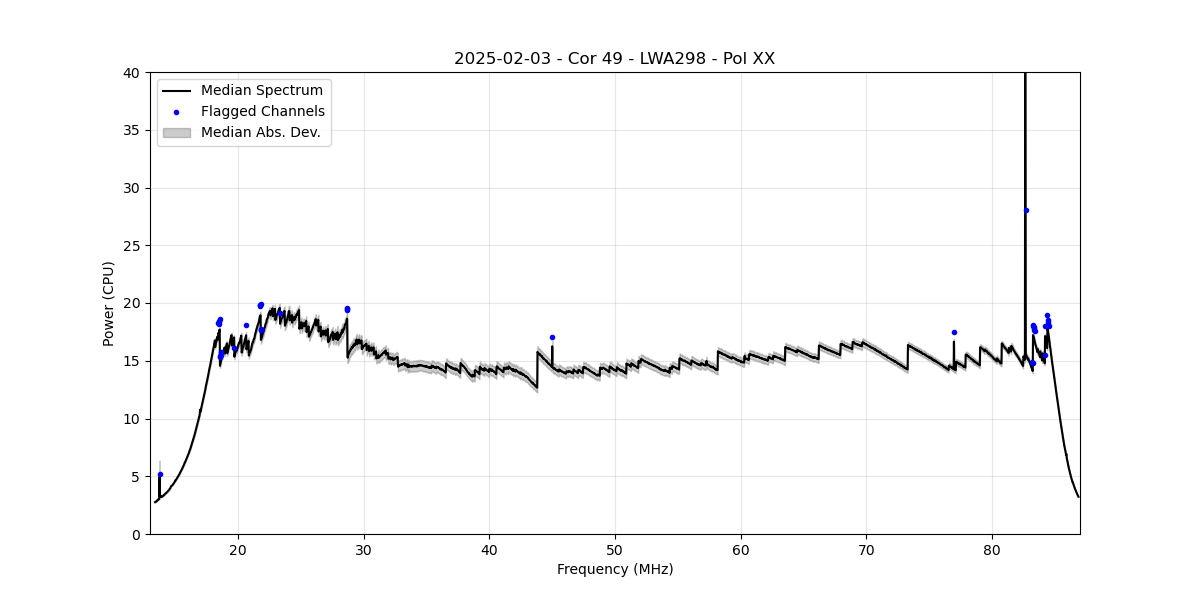1200x600 pixels.
Task: Pick the flagged blue dot near 45 MHz
Action: 552,337
